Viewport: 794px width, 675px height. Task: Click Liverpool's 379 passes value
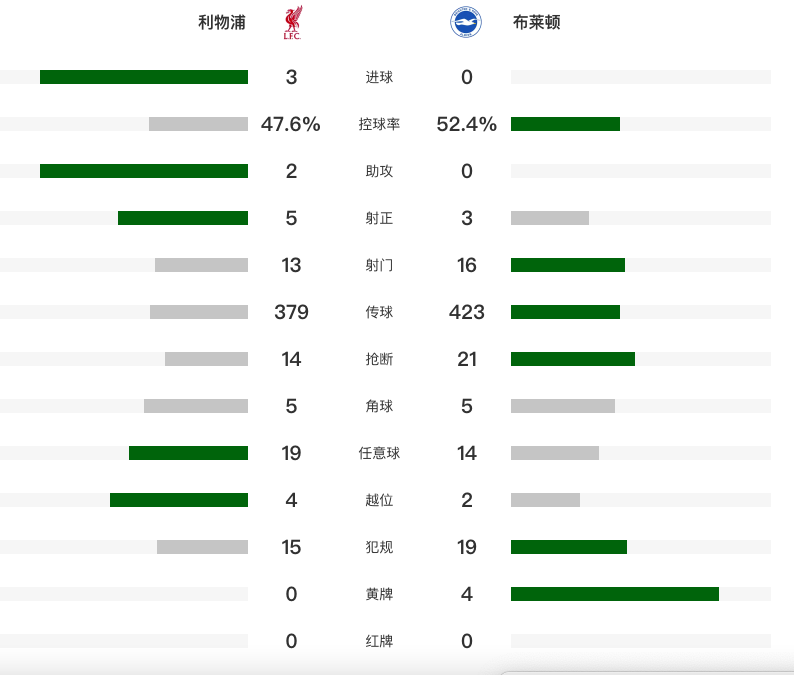(291, 312)
